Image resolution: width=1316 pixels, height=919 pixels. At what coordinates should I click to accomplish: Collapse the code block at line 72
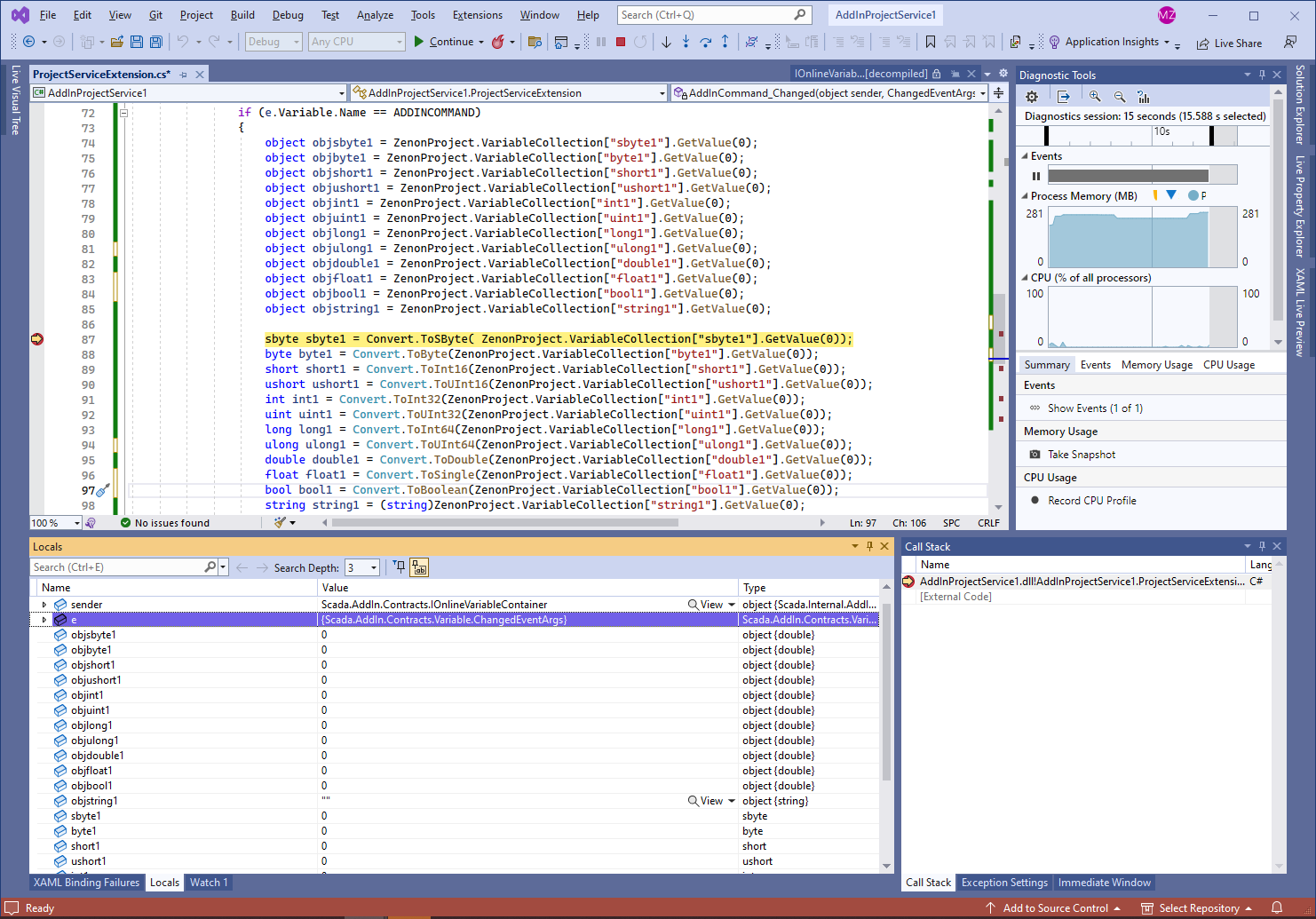(x=124, y=113)
